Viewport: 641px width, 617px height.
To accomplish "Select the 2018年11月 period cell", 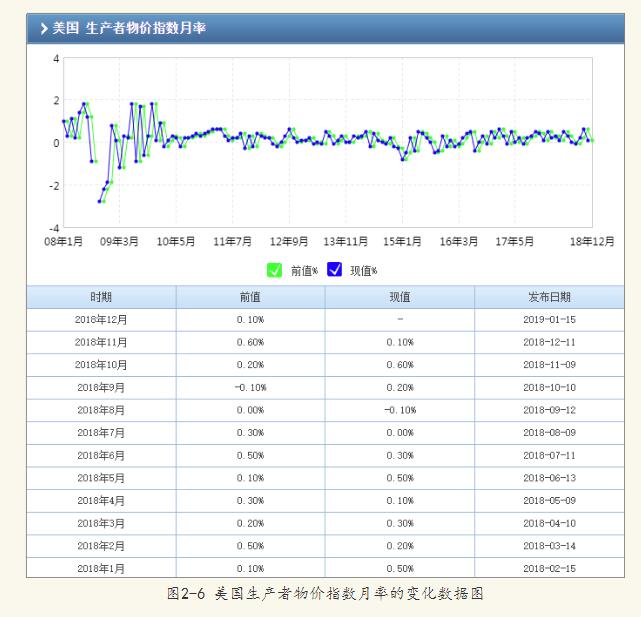I will coord(101,342).
